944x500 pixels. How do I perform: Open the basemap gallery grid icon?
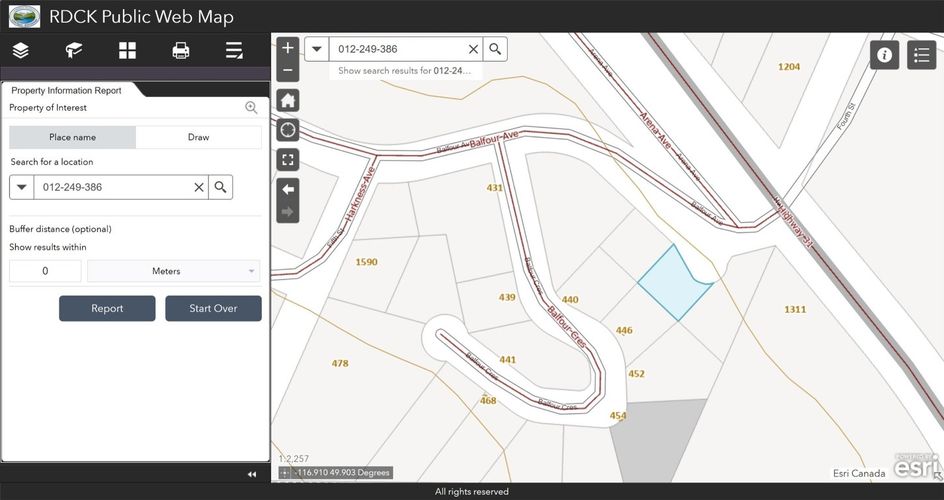point(127,51)
